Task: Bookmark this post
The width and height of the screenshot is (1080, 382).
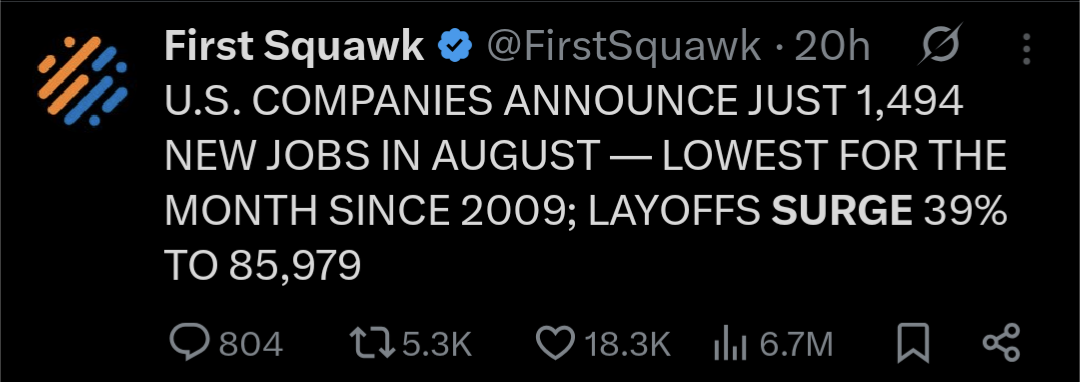Action: (x=914, y=343)
